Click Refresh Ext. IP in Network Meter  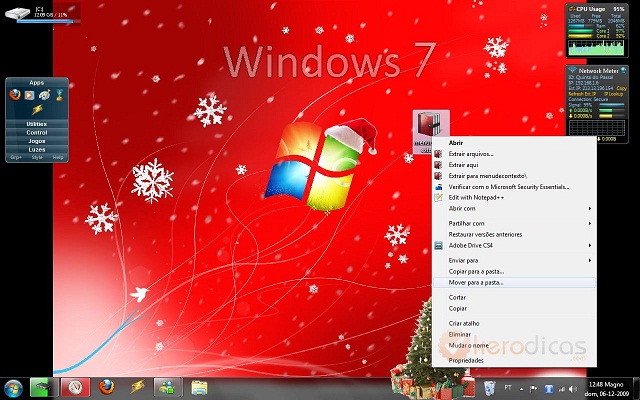(582, 94)
